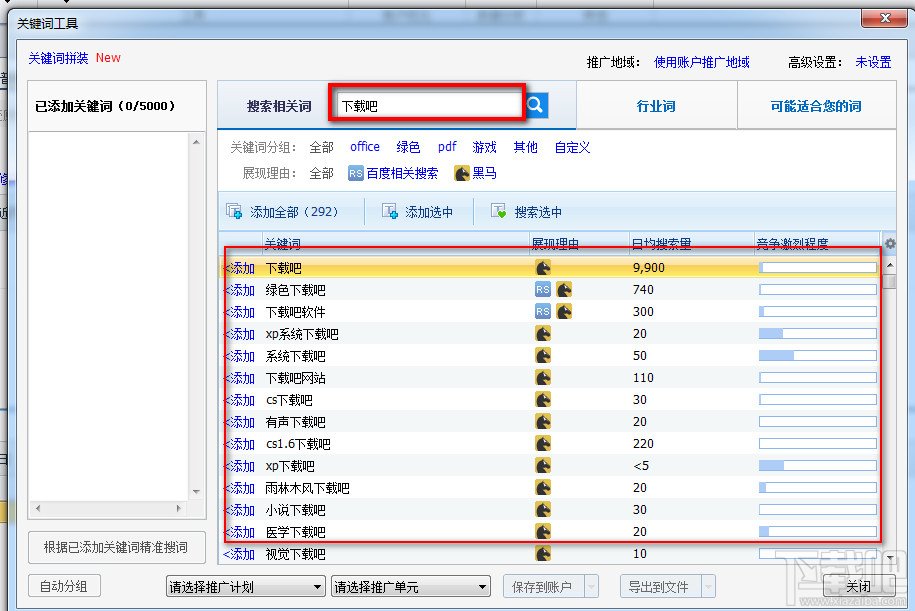Click the dark horse icon in 雨林木风下载吧 row
The height and width of the screenshot is (611, 915).
(x=543, y=488)
